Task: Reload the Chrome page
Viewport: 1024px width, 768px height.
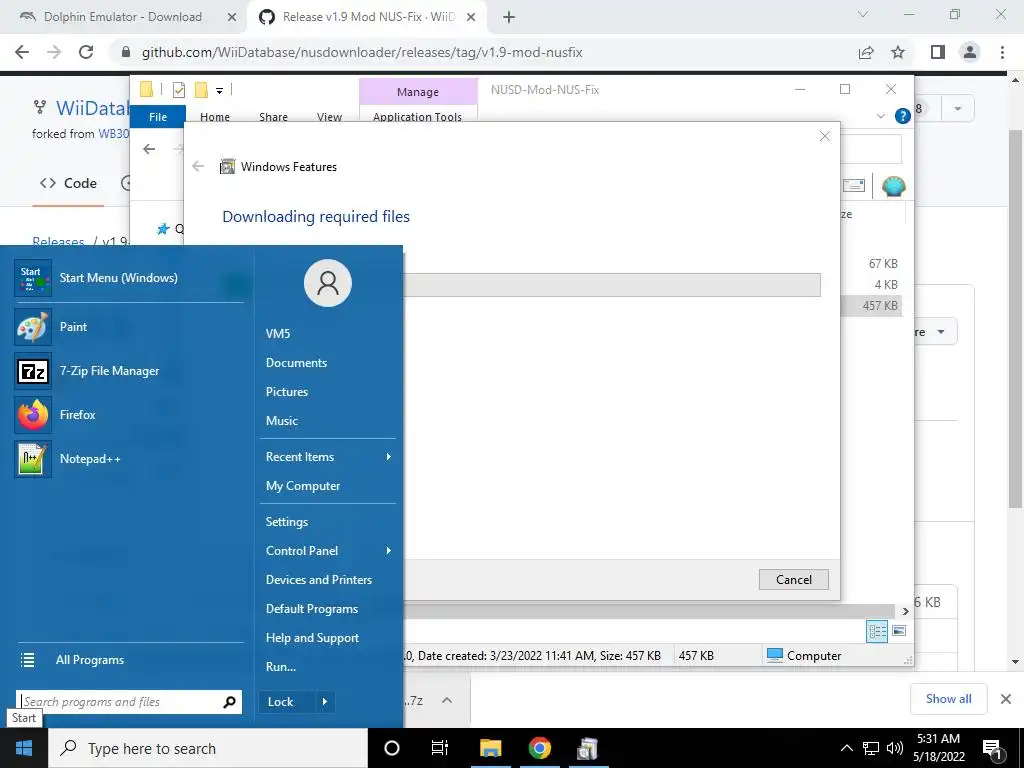Action: [86, 52]
